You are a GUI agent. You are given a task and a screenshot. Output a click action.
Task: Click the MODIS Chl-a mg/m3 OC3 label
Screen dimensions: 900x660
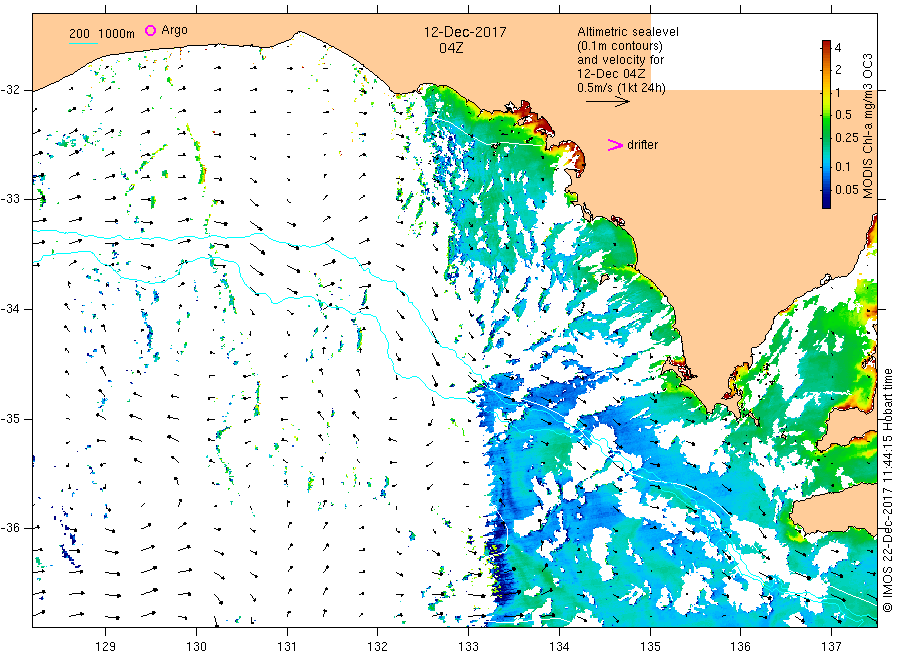tap(867, 126)
